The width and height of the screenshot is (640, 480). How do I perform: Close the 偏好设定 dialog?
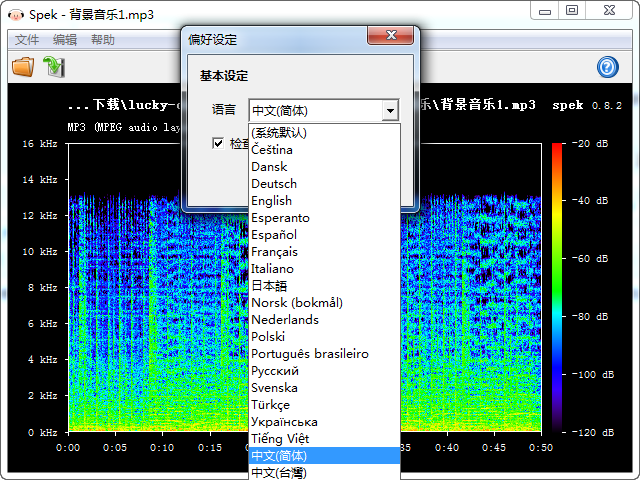pyautogui.click(x=391, y=36)
